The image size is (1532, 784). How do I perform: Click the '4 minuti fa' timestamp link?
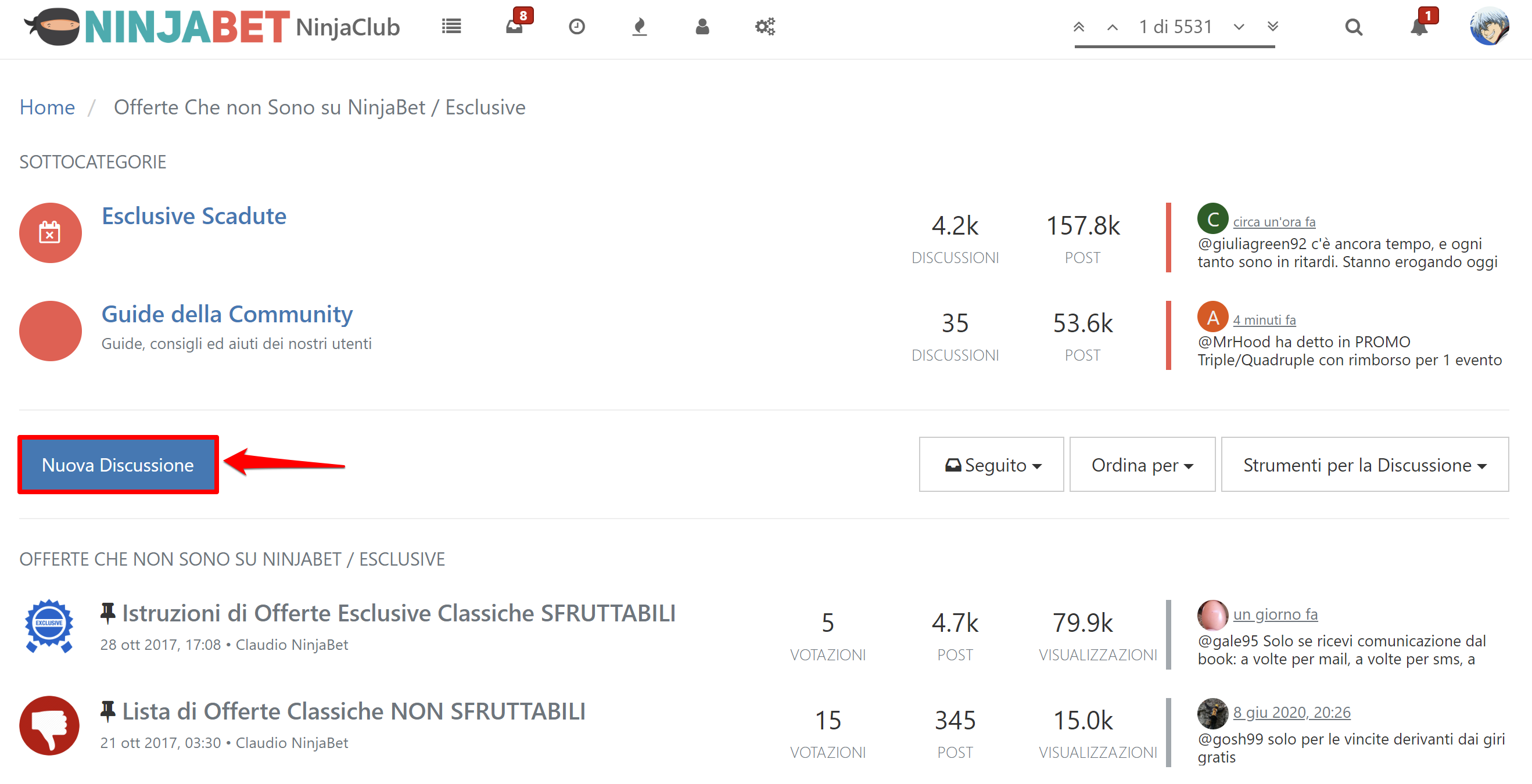click(x=1264, y=320)
